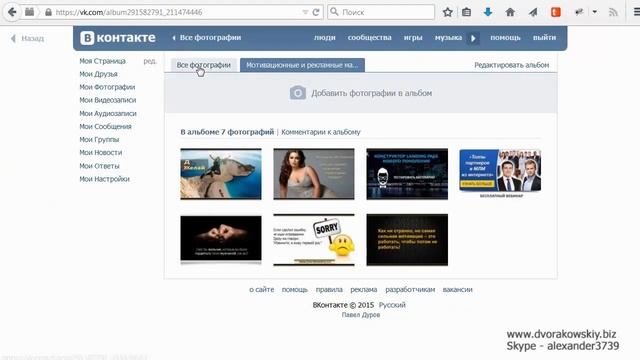Open the downloads arrow icon
Screen dimensions: 640x360
(x=488, y=12)
